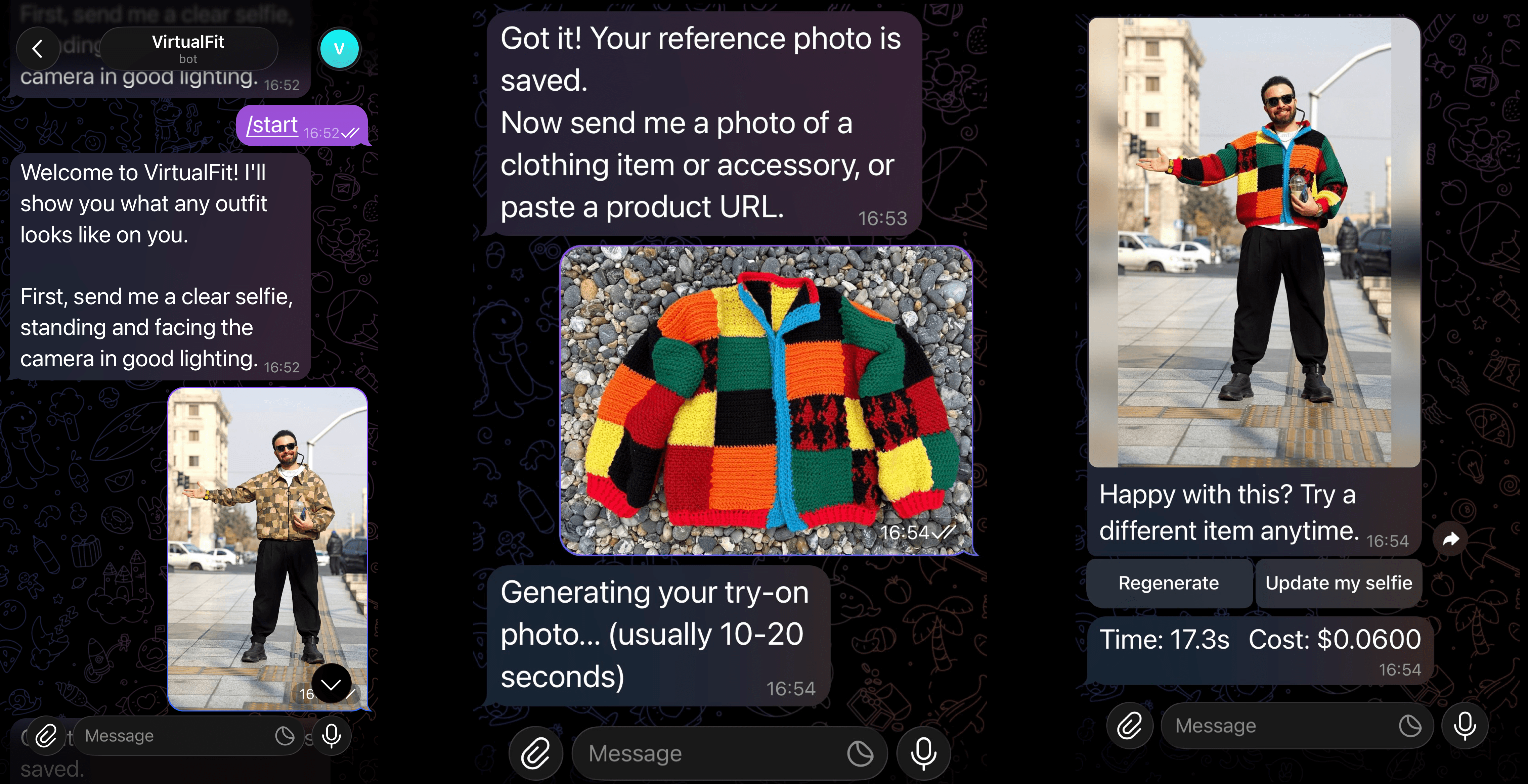The height and width of the screenshot is (784, 1528).
Task: Open schedule clock icon in left message field
Action: pos(285,736)
